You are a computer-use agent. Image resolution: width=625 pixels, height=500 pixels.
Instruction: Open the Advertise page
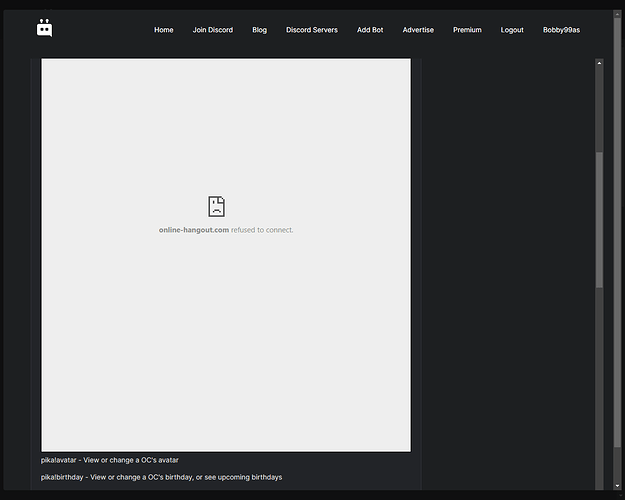pos(418,30)
